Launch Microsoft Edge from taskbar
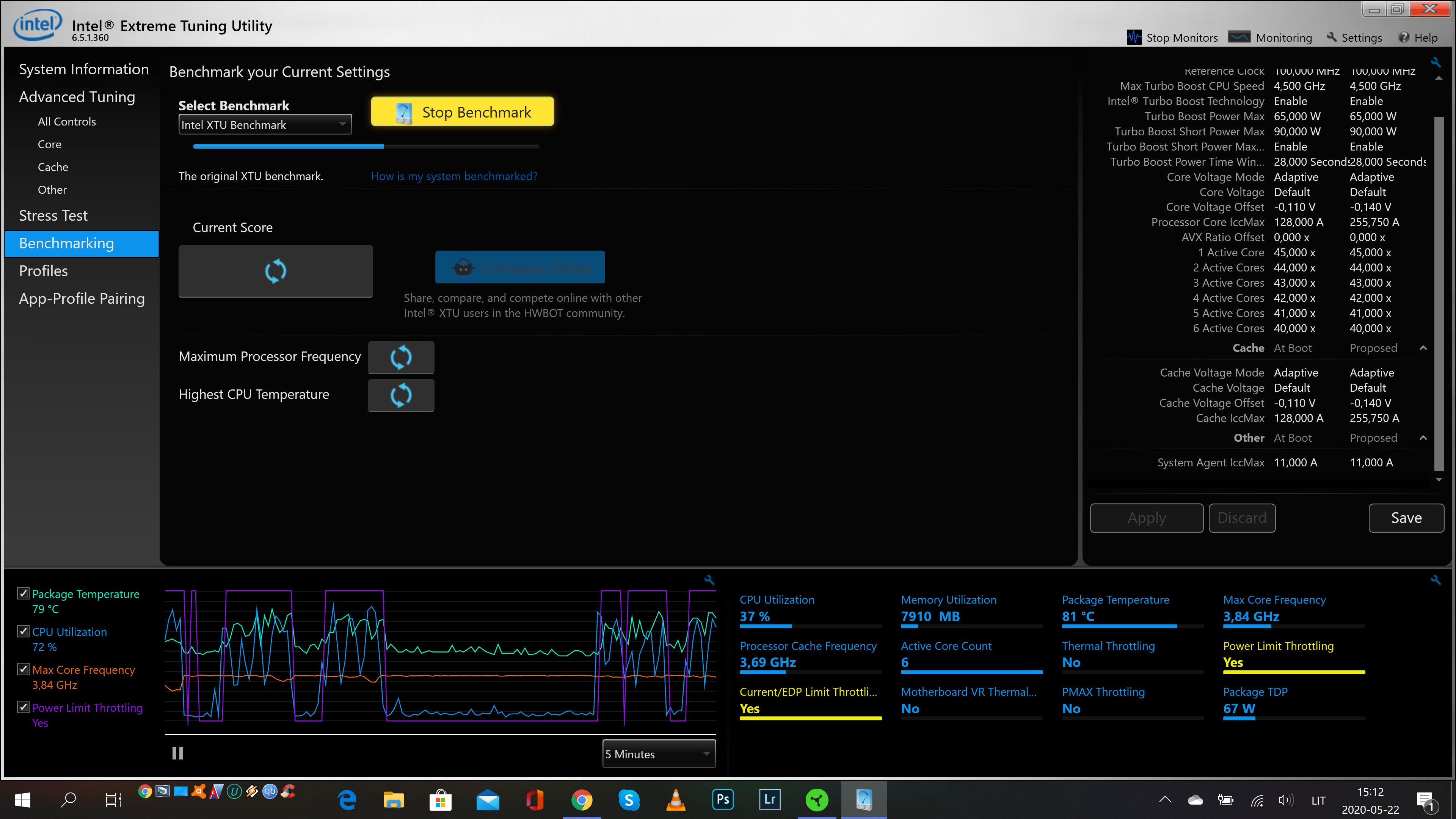This screenshot has height=819, width=1456. click(347, 800)
